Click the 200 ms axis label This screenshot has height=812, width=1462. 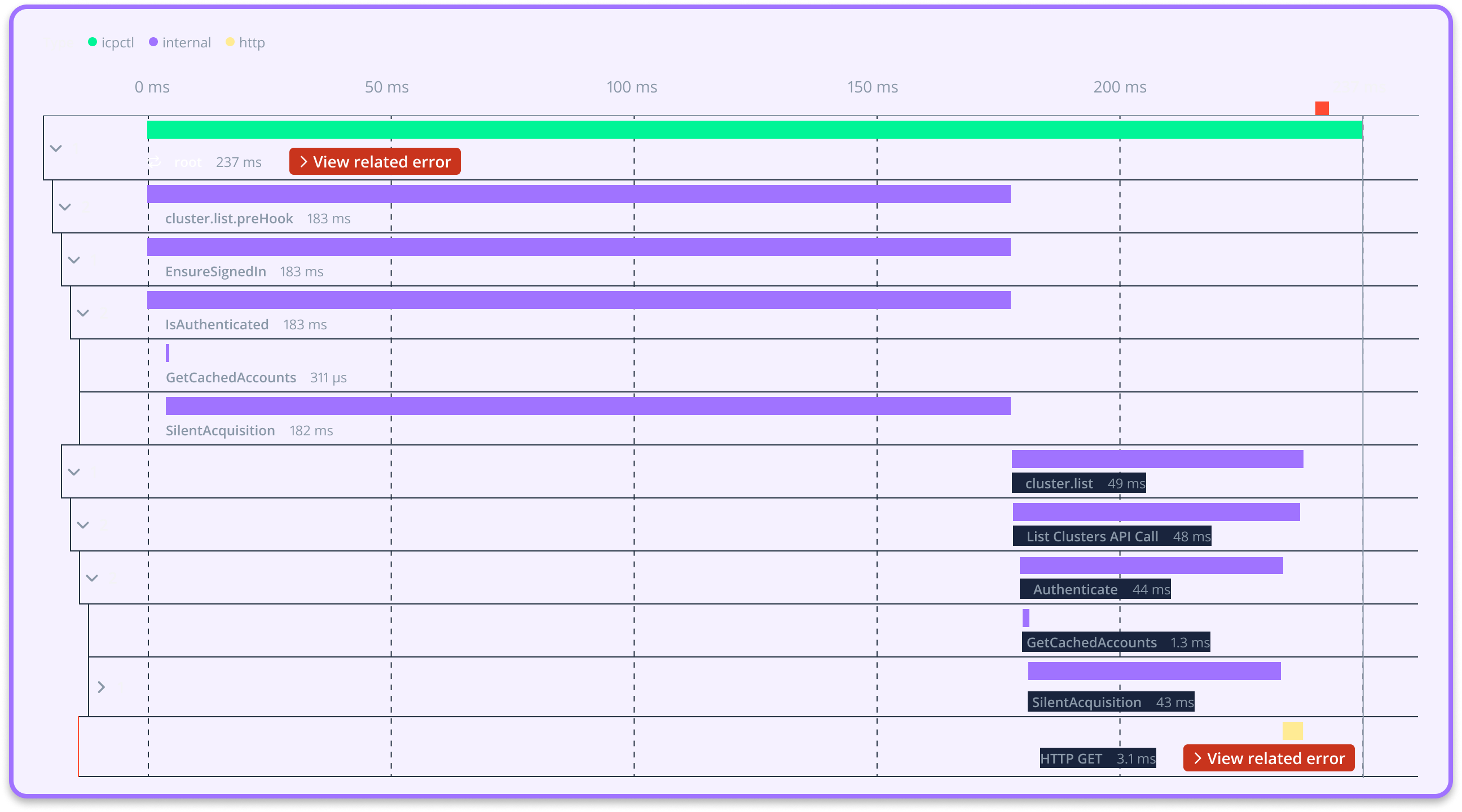(1120, 87)
